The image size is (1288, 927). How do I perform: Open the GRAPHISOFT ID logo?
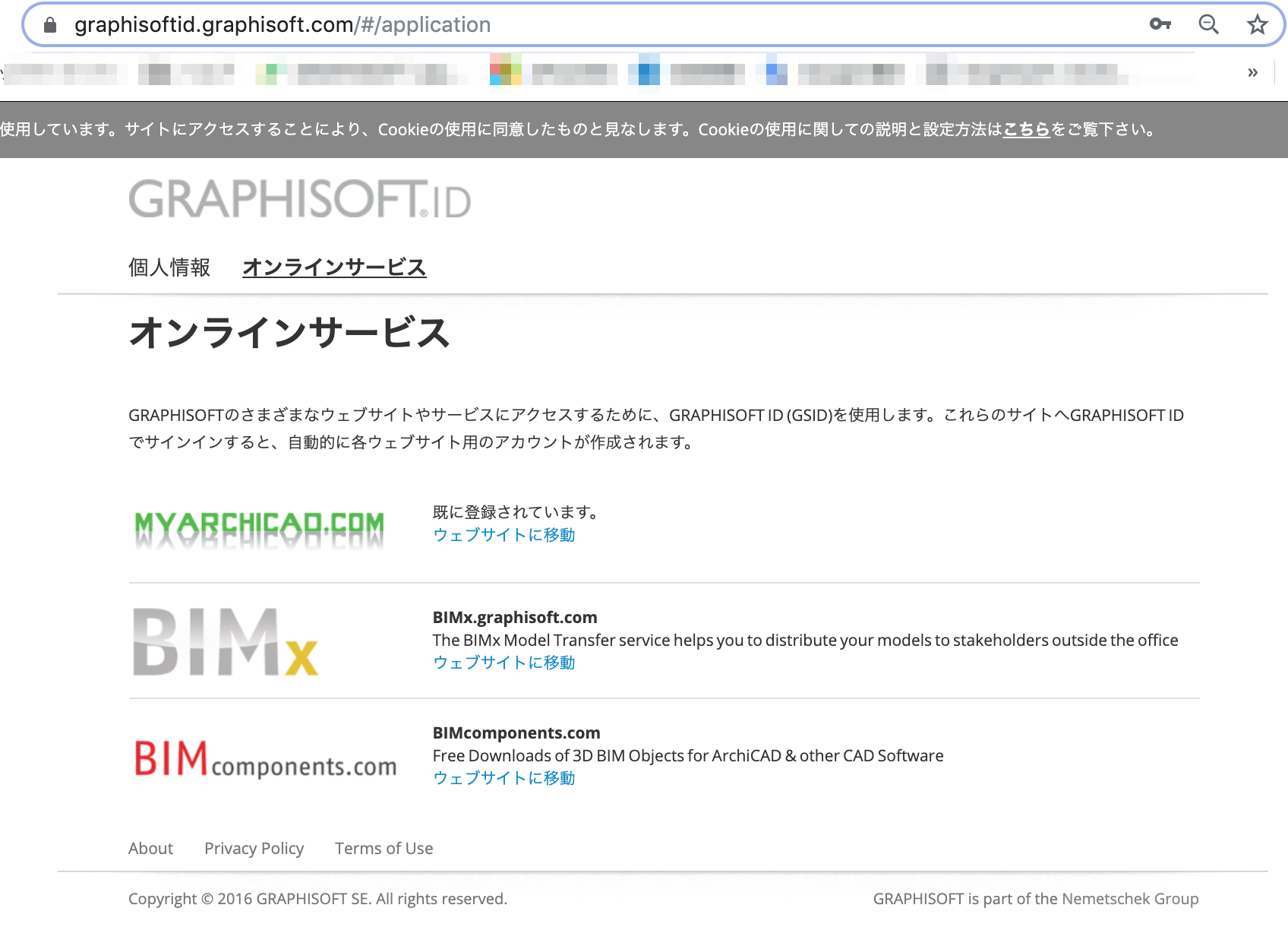click(x=300, y=198)
